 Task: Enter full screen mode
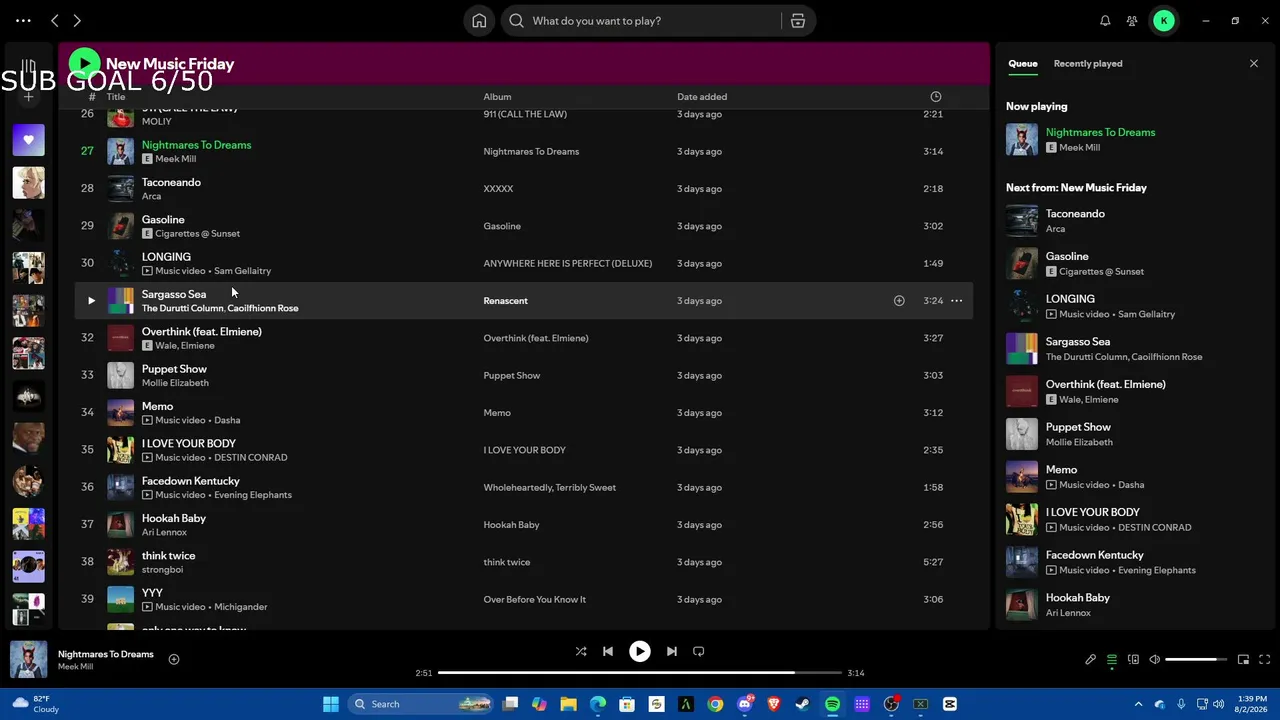click(1265, 659)
